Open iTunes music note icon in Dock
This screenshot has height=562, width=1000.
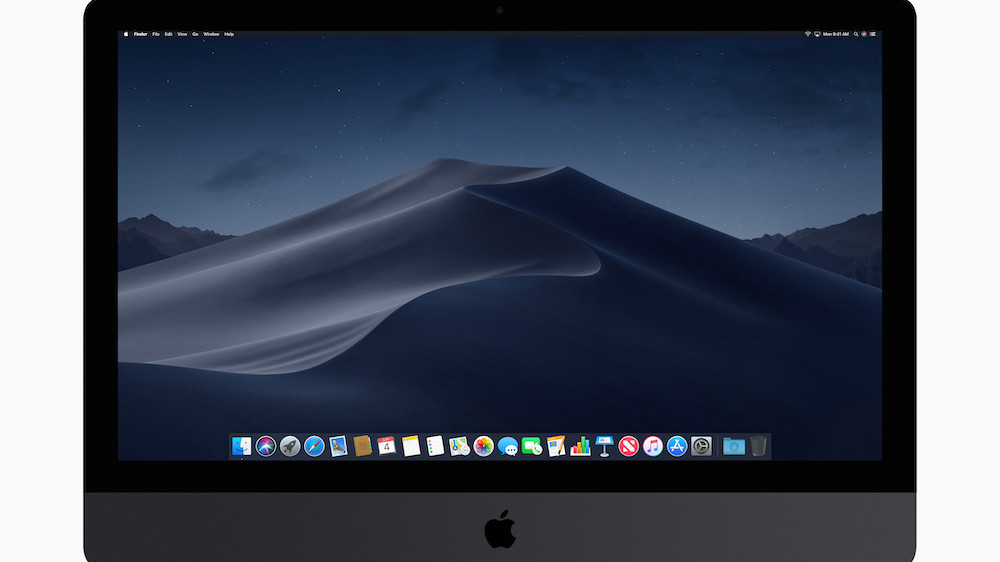(652, 446)
